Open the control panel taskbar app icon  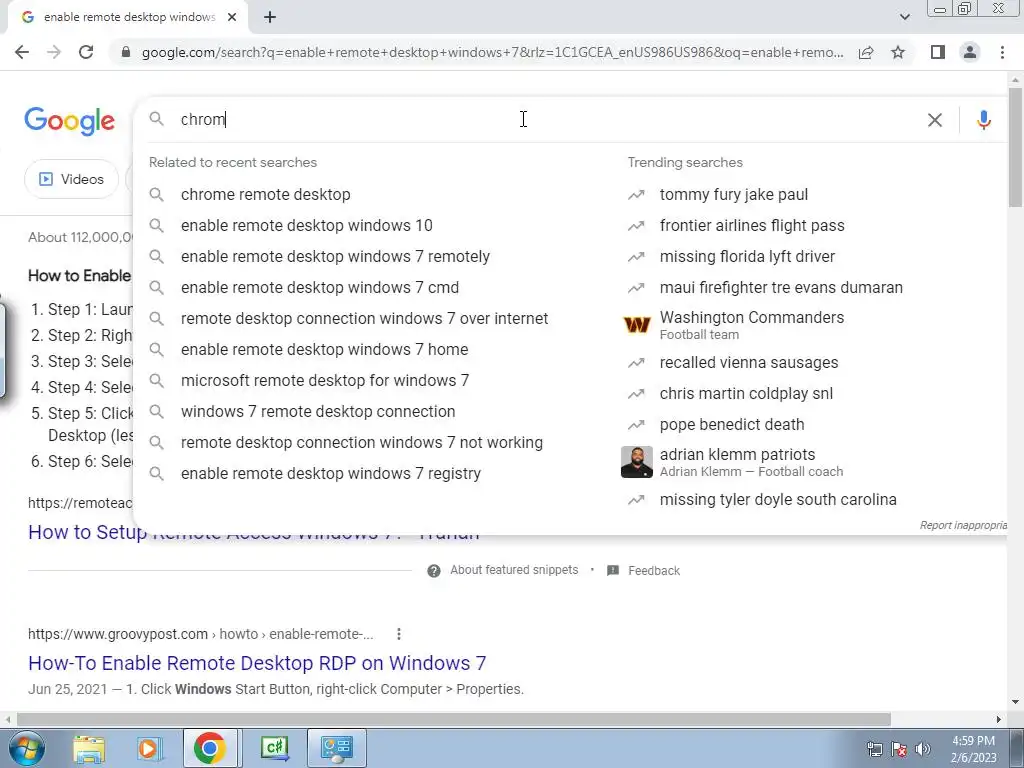coord(336,748)
